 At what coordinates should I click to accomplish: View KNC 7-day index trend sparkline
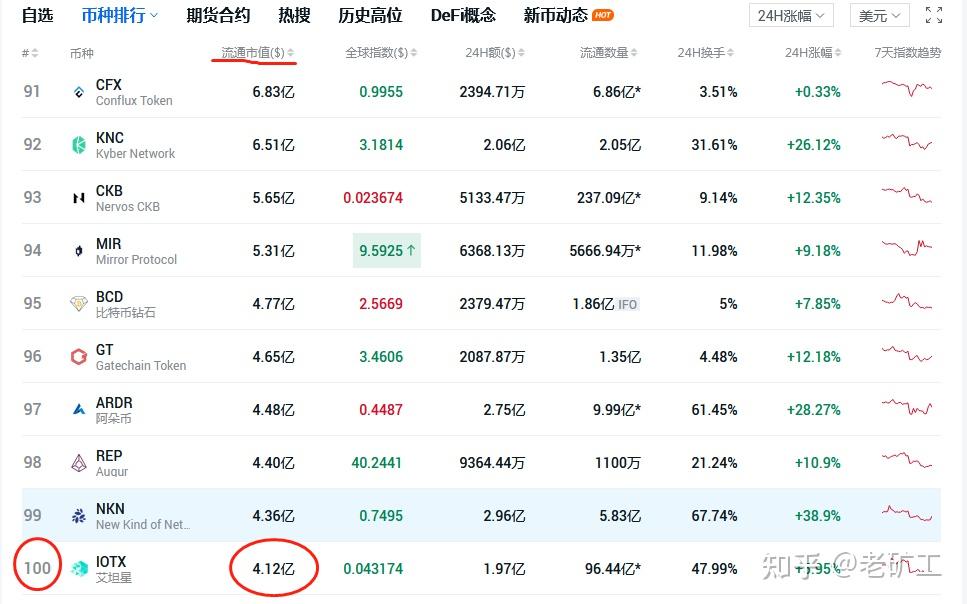coord(907,141)
